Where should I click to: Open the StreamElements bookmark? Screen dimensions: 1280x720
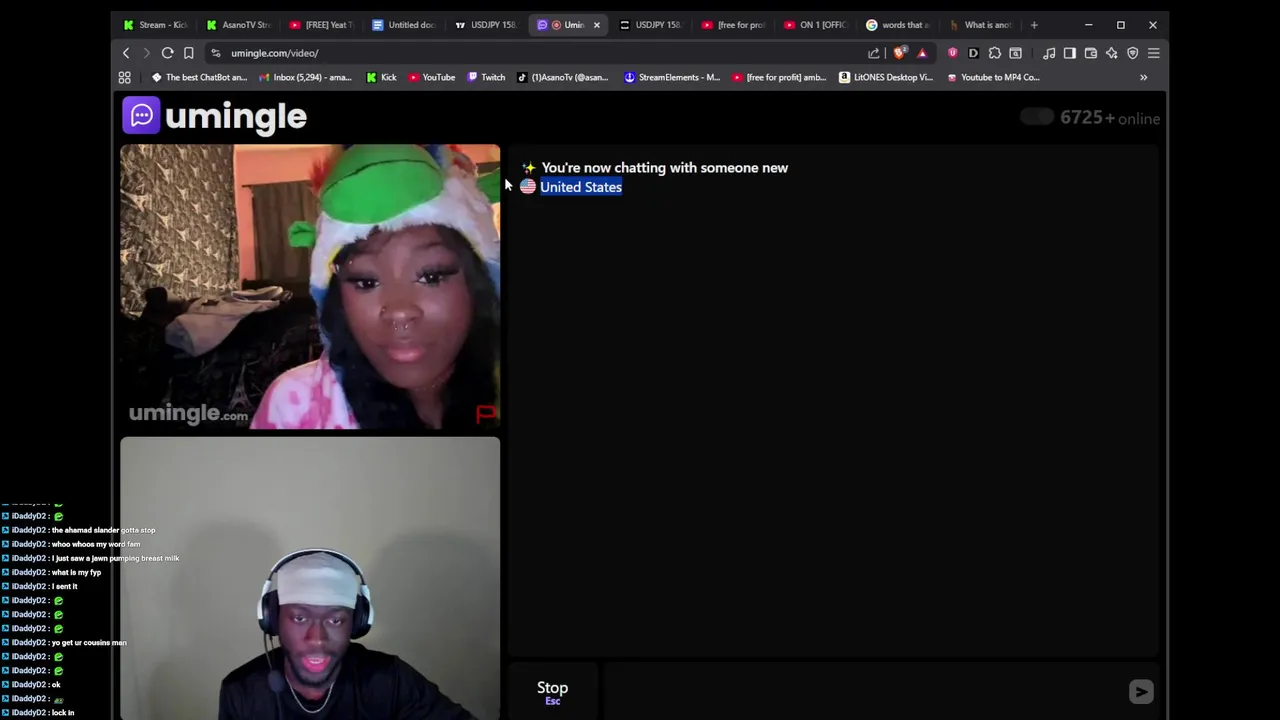pos(672,77)
